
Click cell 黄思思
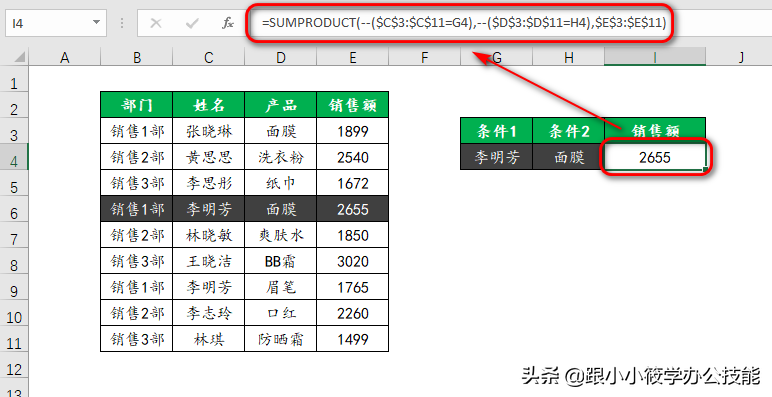pos(208,157)
